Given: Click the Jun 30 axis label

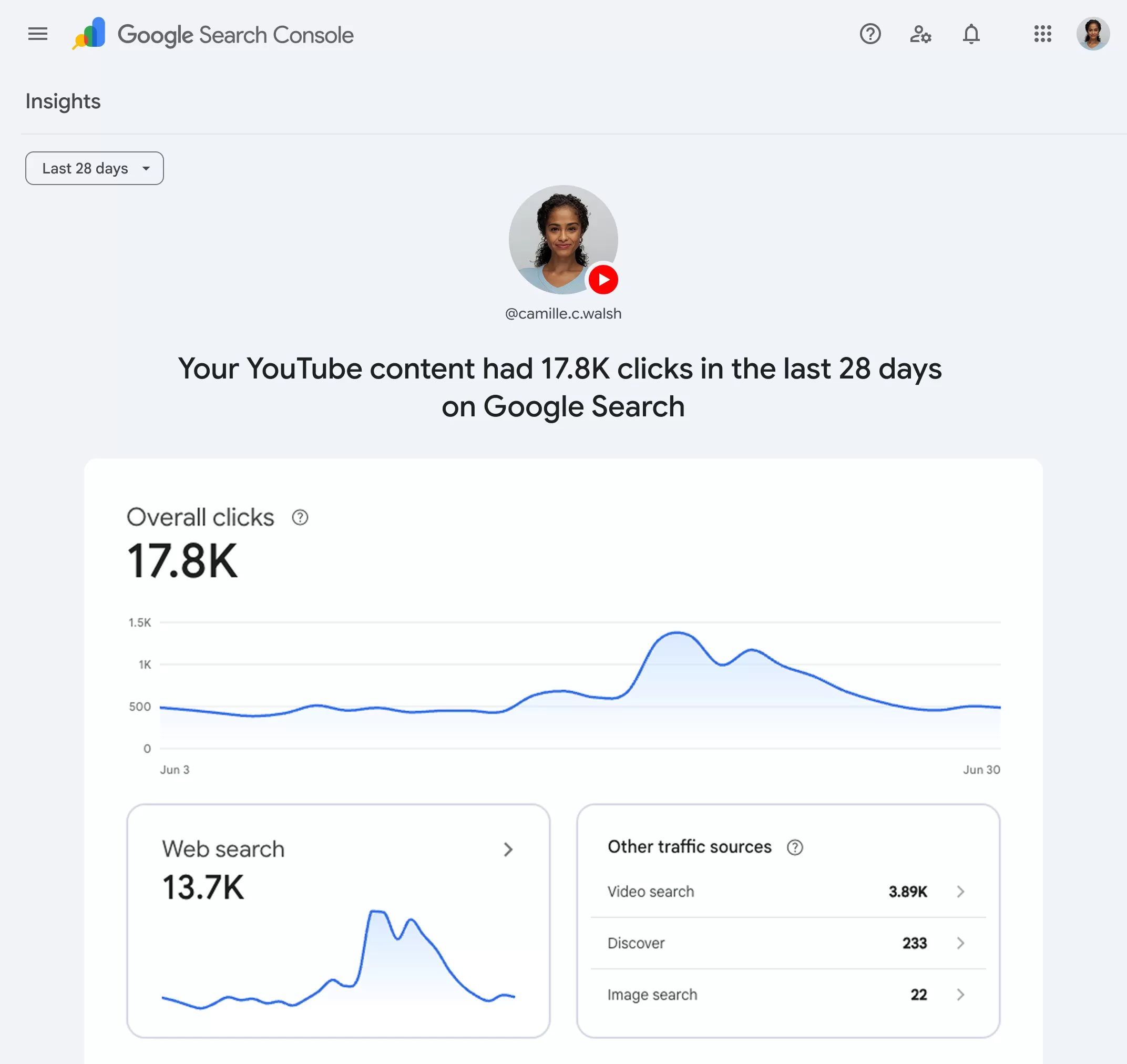Looking at the screenshot, I should (981, 770).
